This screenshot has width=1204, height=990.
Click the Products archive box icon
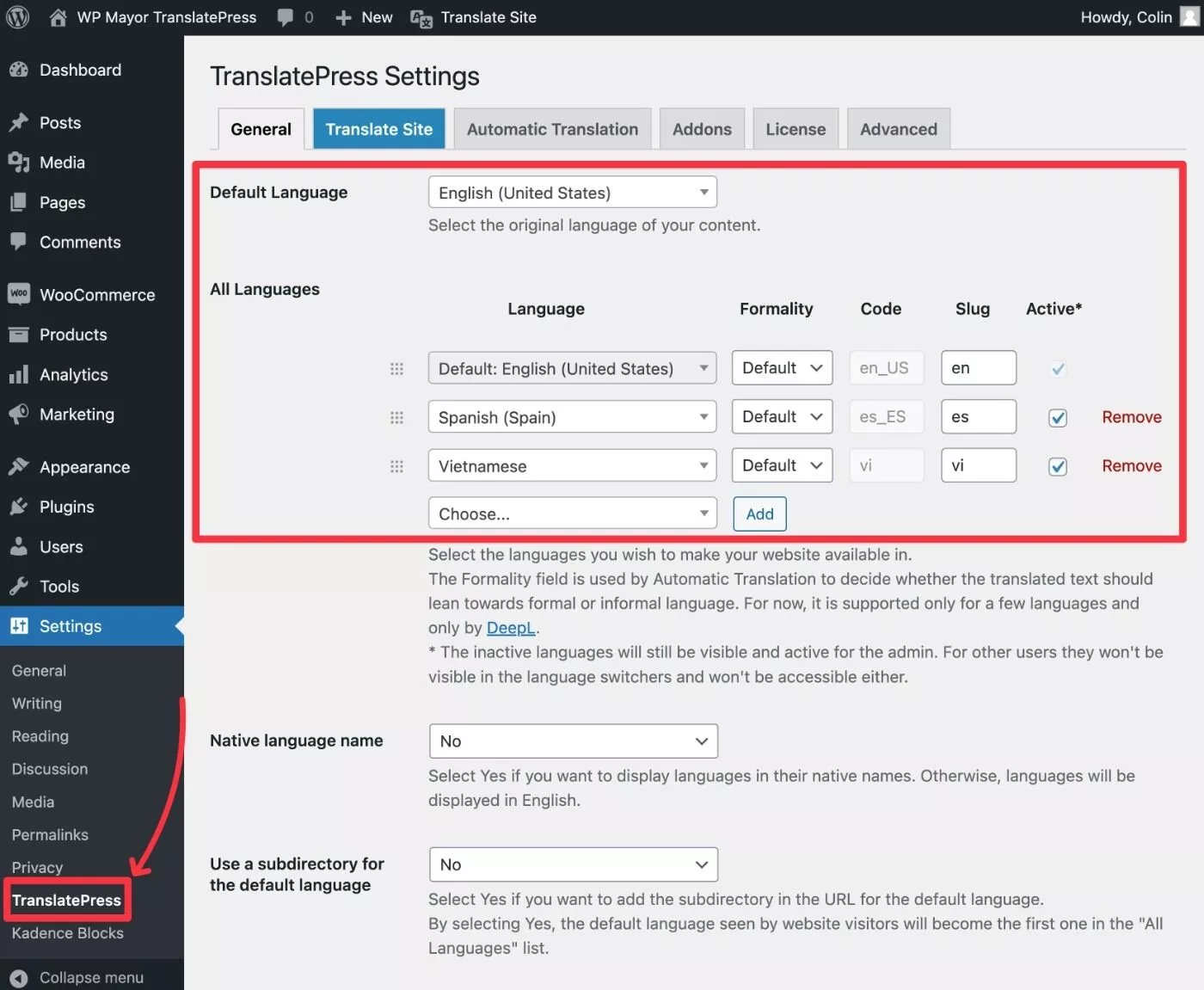coord(19,335)
